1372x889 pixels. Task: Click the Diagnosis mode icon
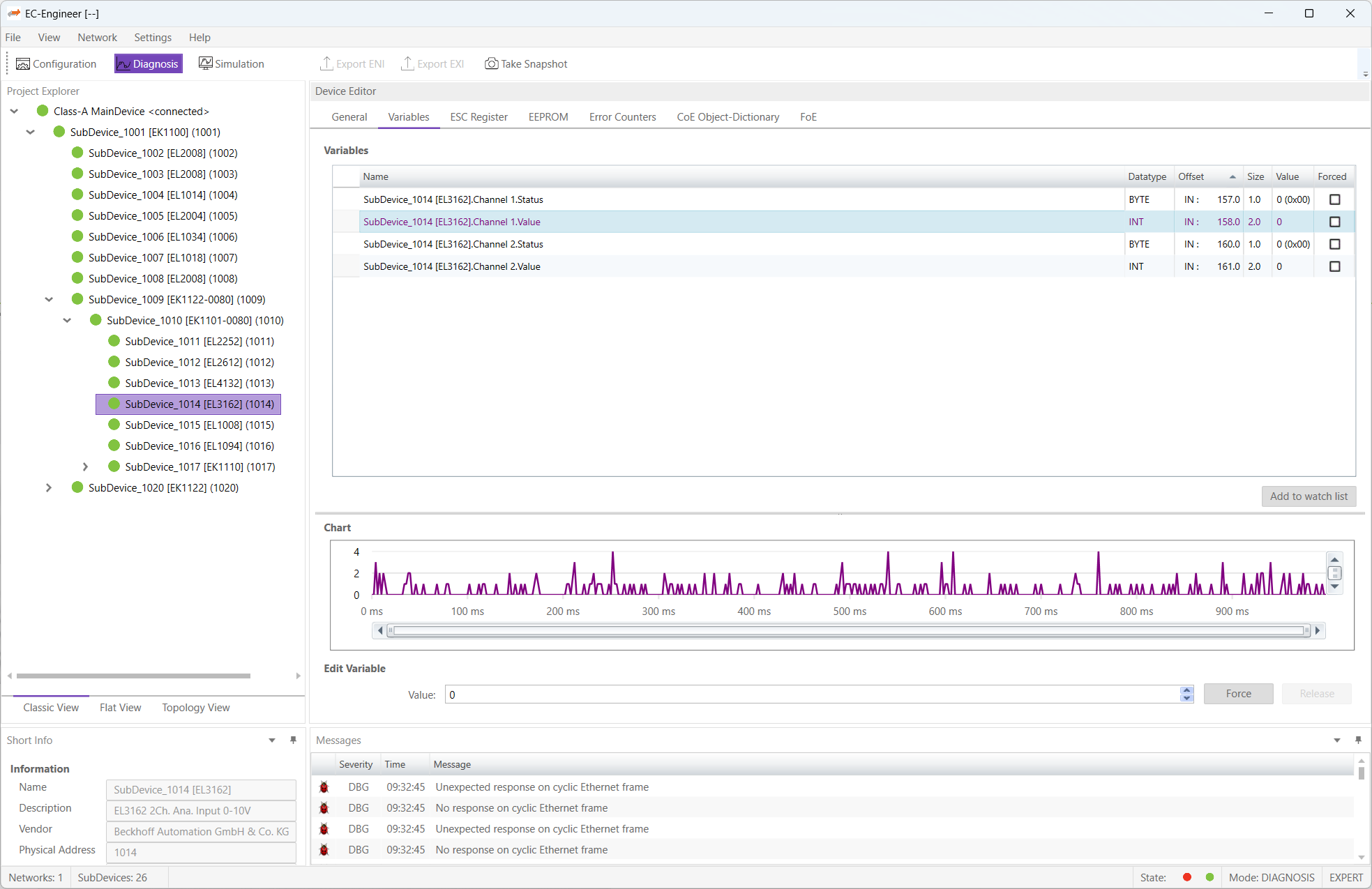[123, 64]
